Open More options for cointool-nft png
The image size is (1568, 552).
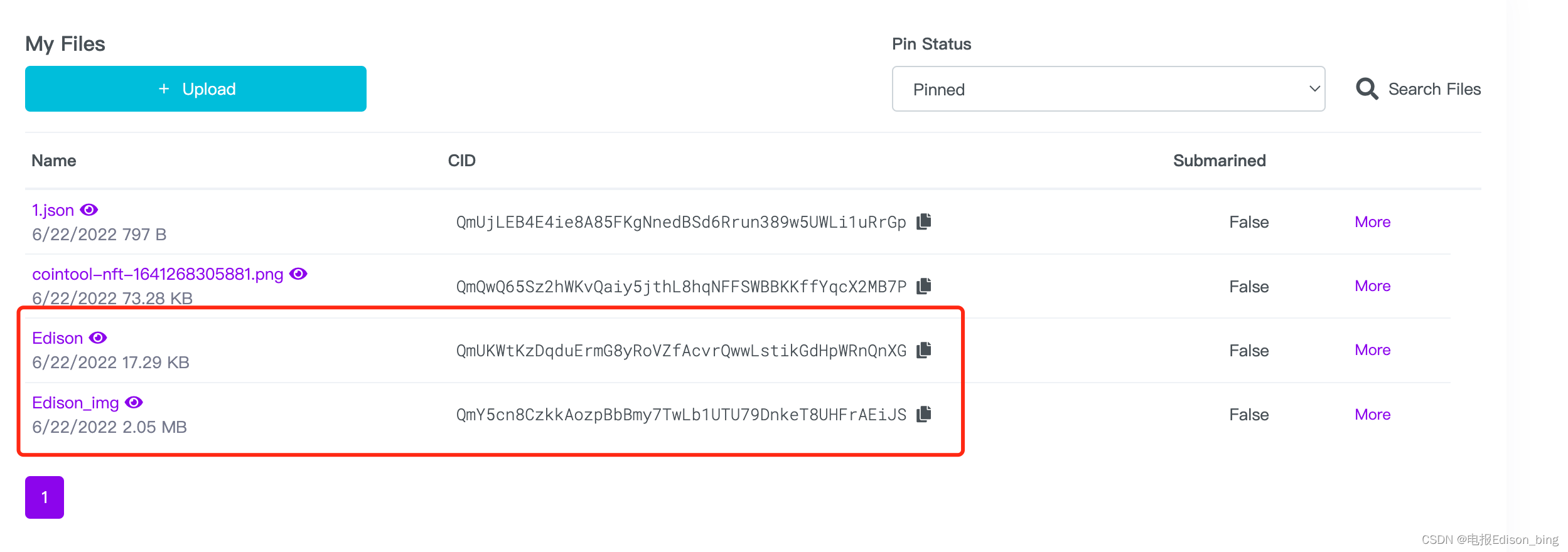1372,286
